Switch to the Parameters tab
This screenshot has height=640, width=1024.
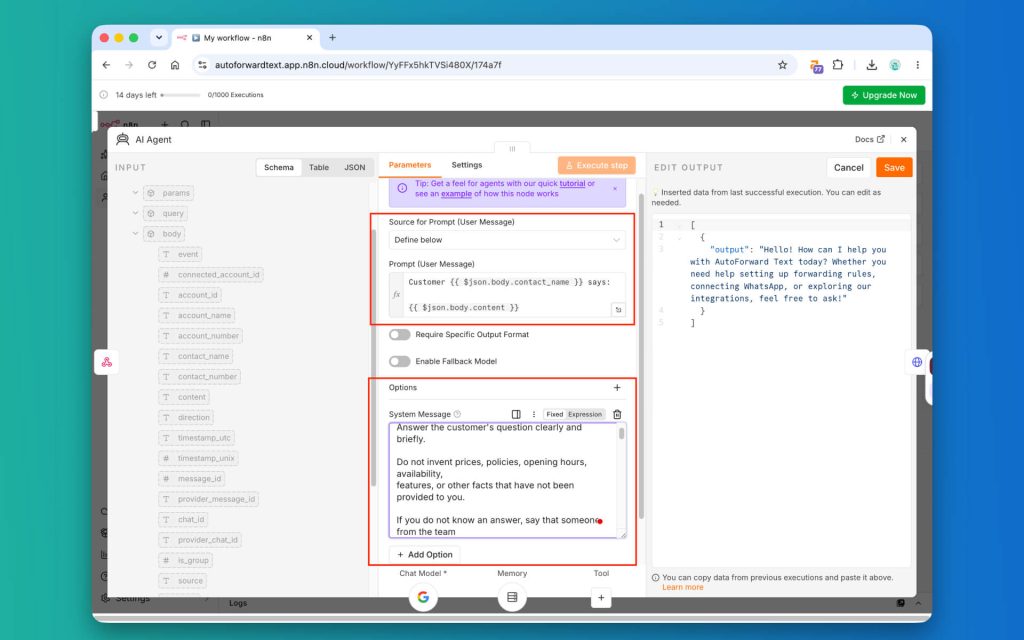click(409, 165)
